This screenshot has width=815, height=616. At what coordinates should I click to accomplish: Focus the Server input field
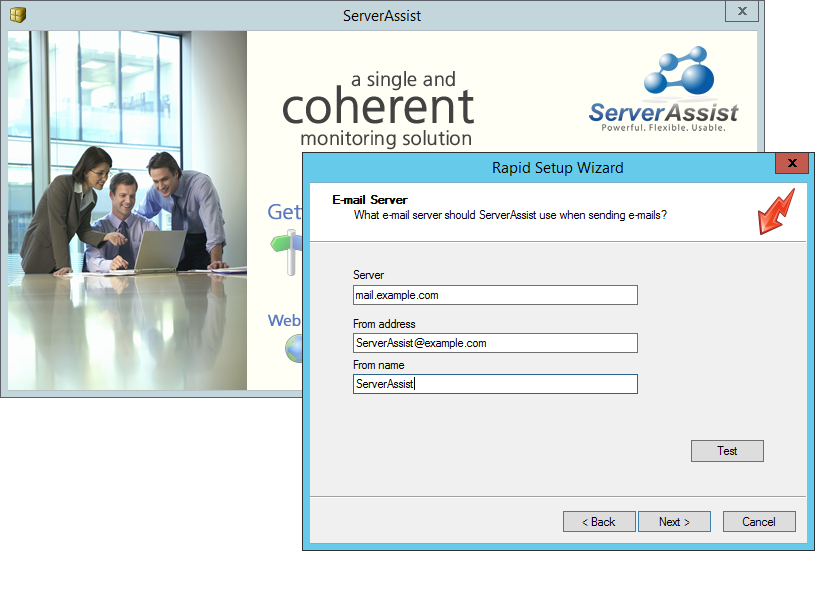495,295
